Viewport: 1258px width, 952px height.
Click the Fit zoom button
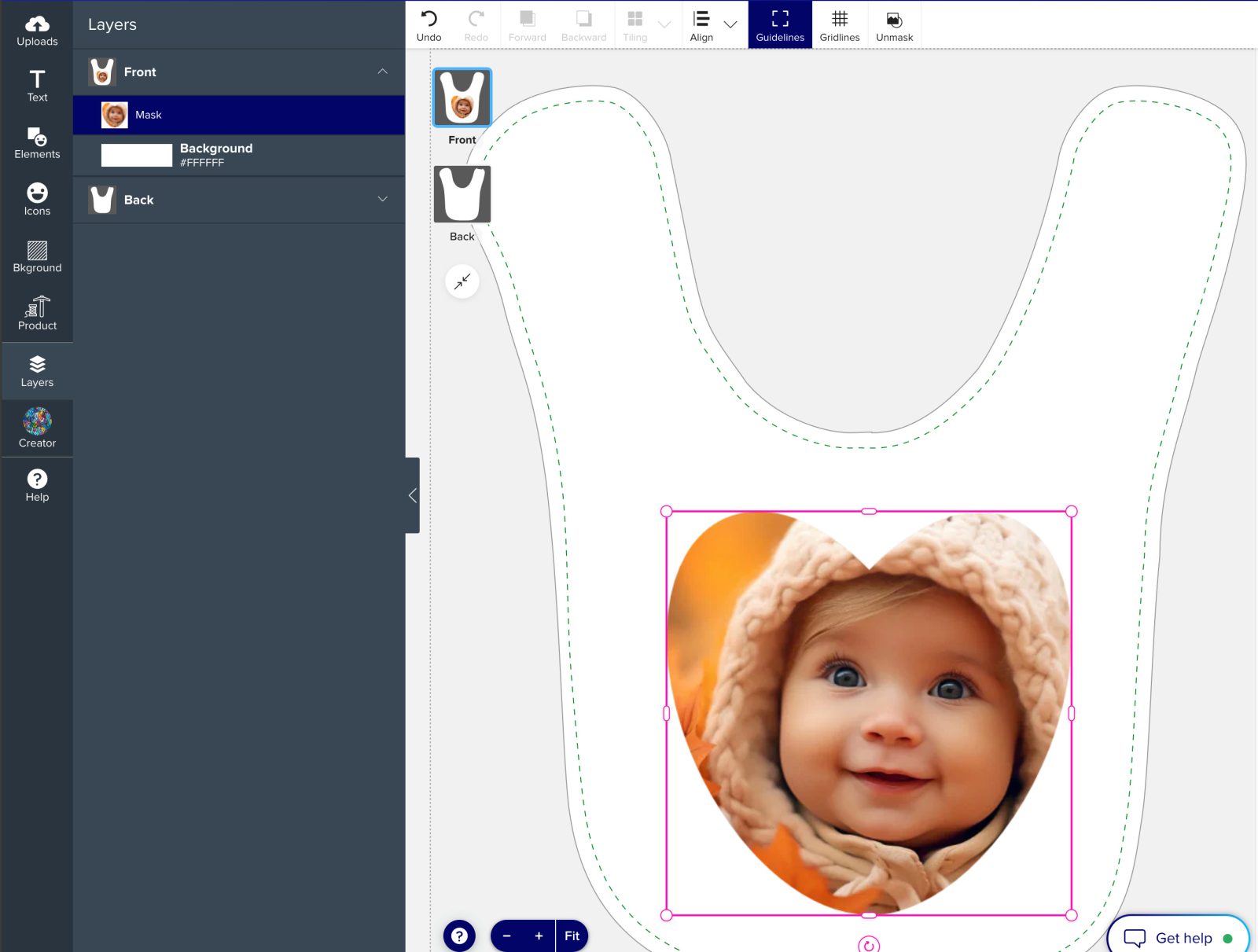point(572,935)
